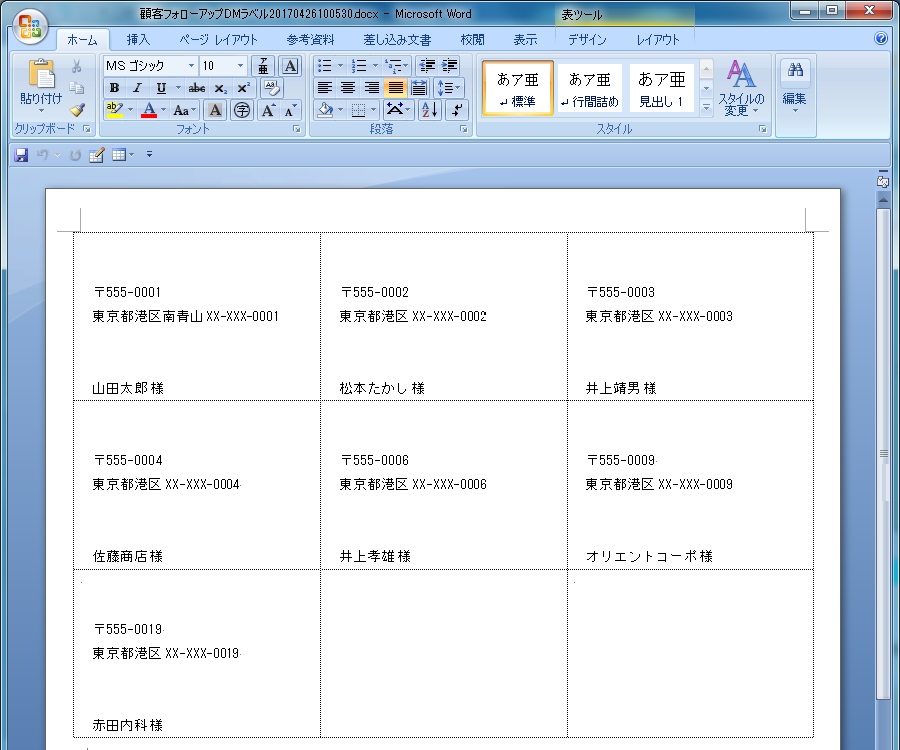Click the Redo icon

tap(75, 154)
